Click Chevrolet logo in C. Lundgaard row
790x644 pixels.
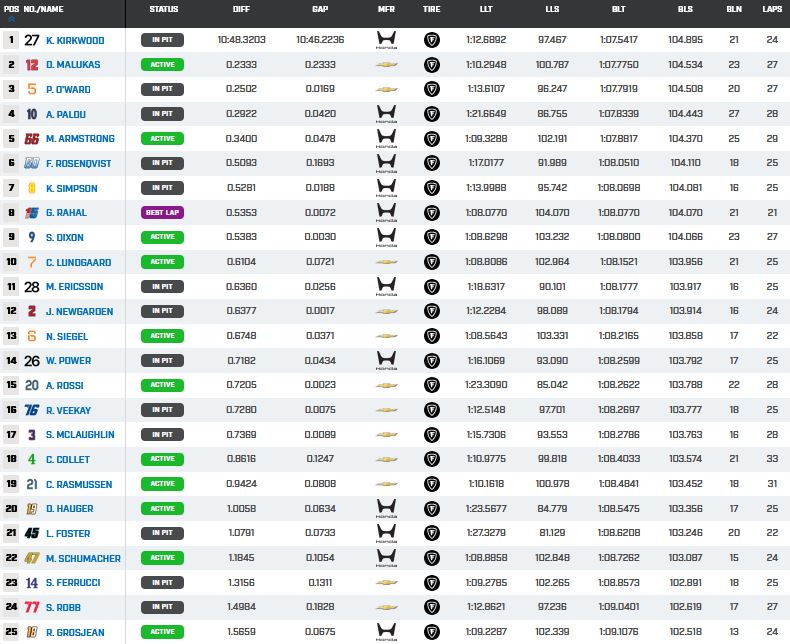point(386,262)
